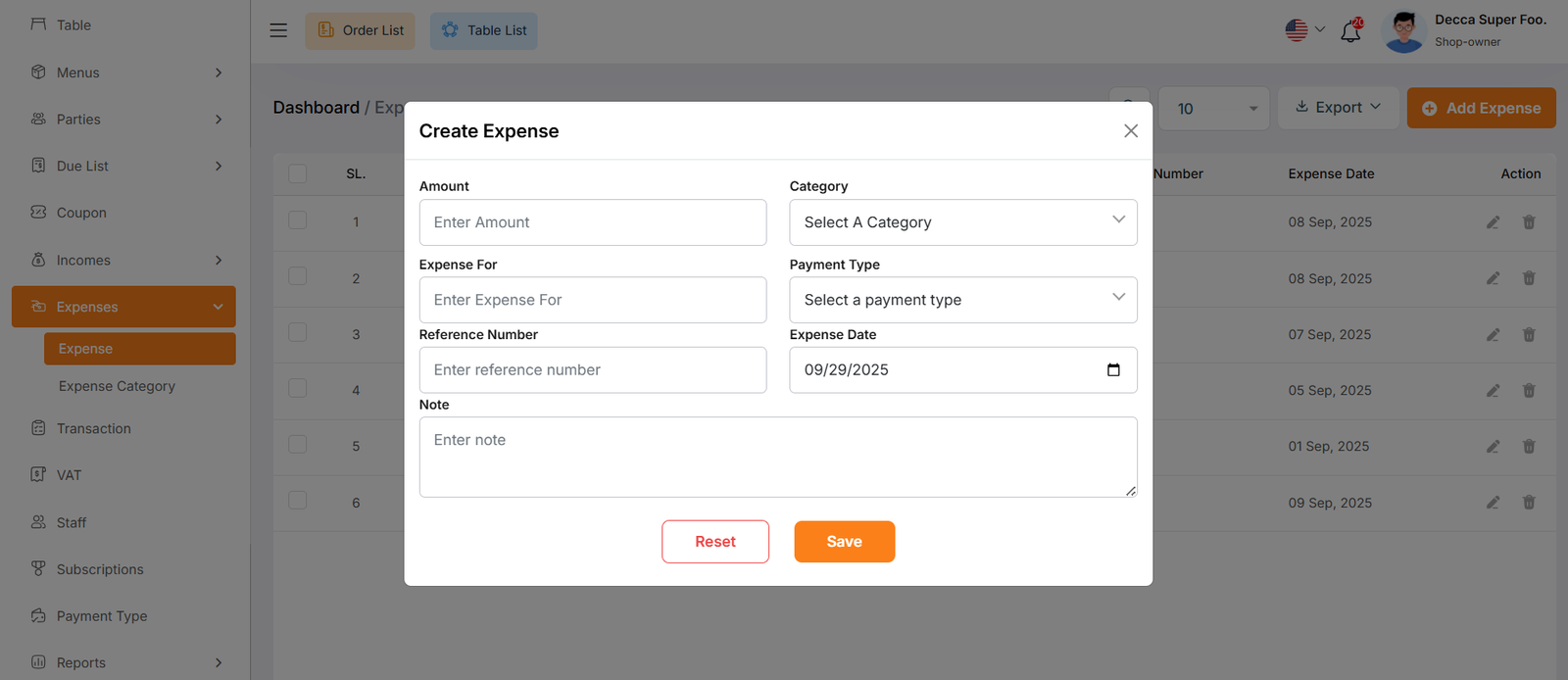Viewport: 1568px width, 680px height.
Task: Check the checkbox for row 2
Action: click(x=298, y=277)
